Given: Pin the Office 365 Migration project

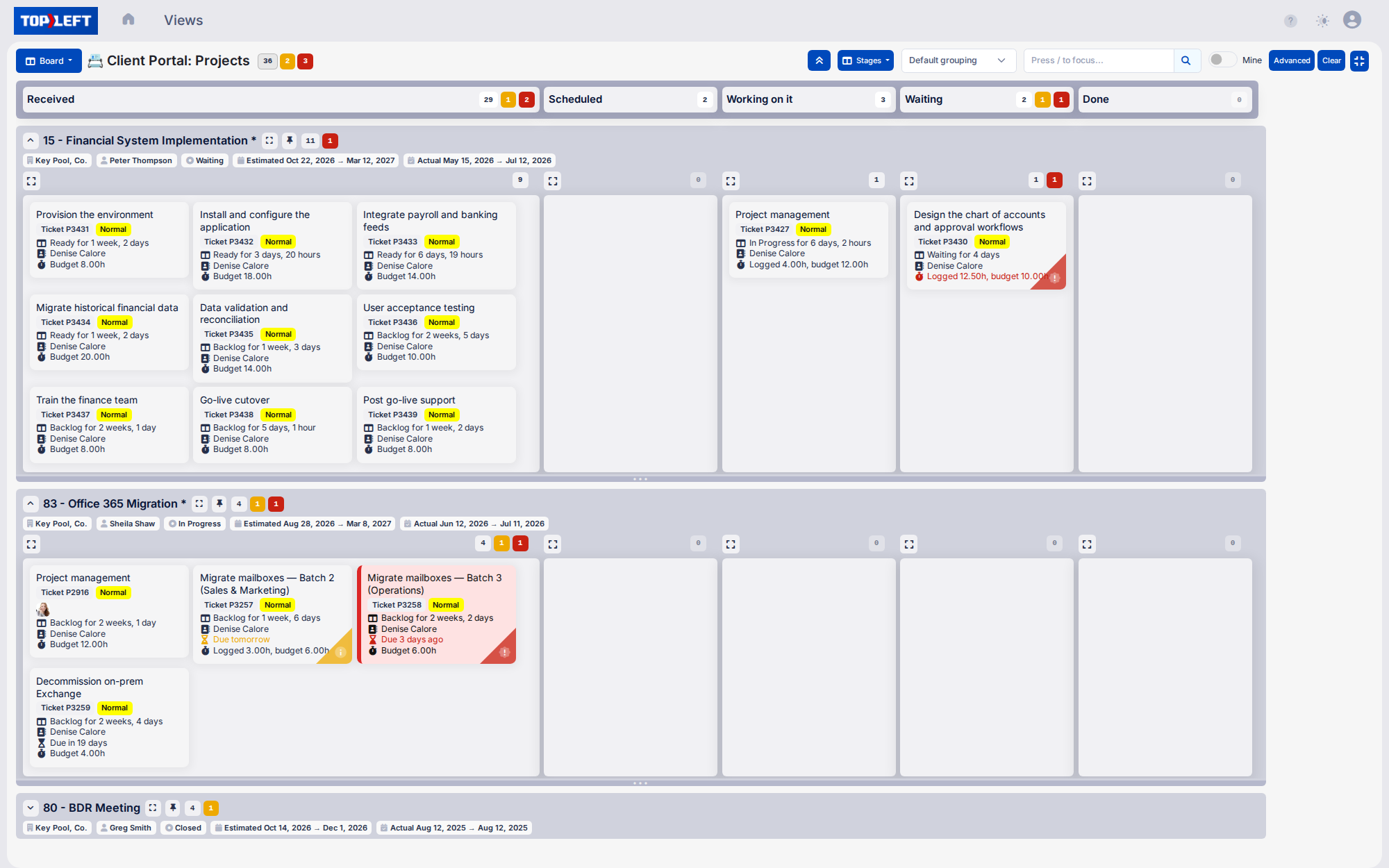Looking at the screenshot, I should click(x=219, y=503).
